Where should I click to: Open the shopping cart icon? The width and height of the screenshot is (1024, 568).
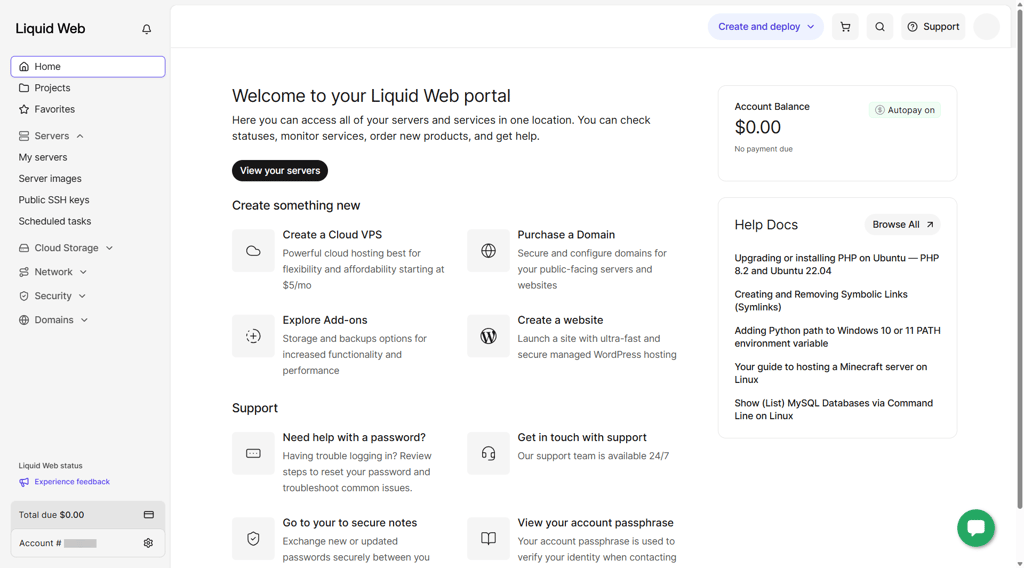[845, 27]
